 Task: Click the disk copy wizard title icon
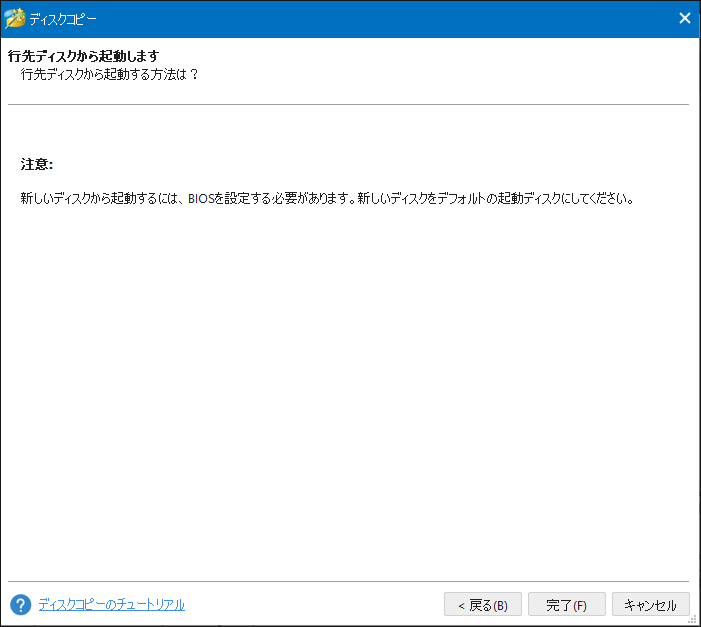click(x=15, y=18)
